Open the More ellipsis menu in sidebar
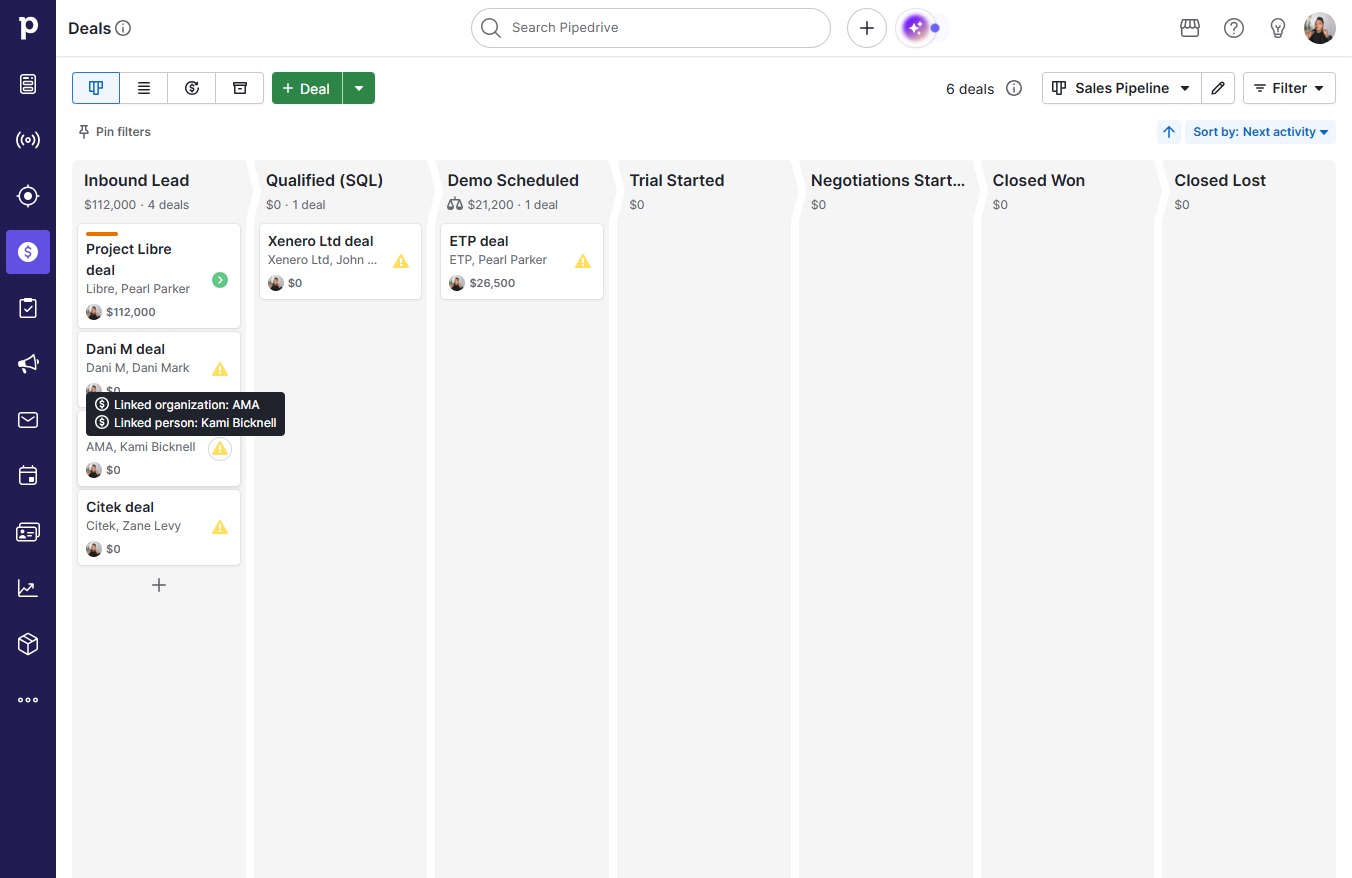Image resolution: width=1352 pixels, height=878 pixels. tap(28, 700)
